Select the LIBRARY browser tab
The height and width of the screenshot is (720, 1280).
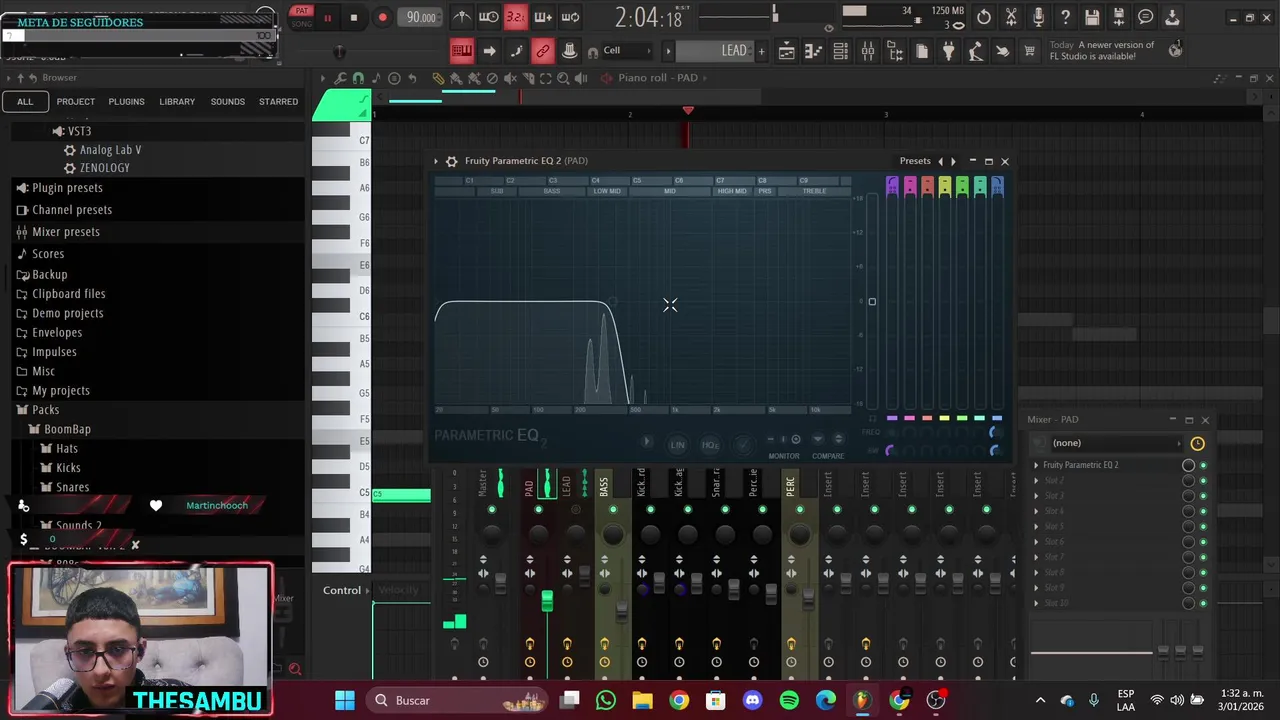tap(177, 101)
